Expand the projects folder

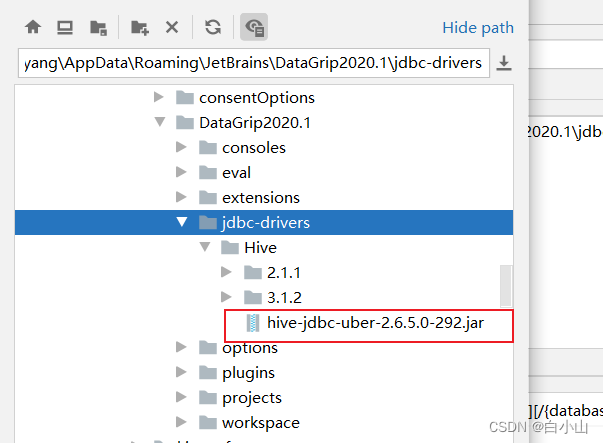pos(181,397)
